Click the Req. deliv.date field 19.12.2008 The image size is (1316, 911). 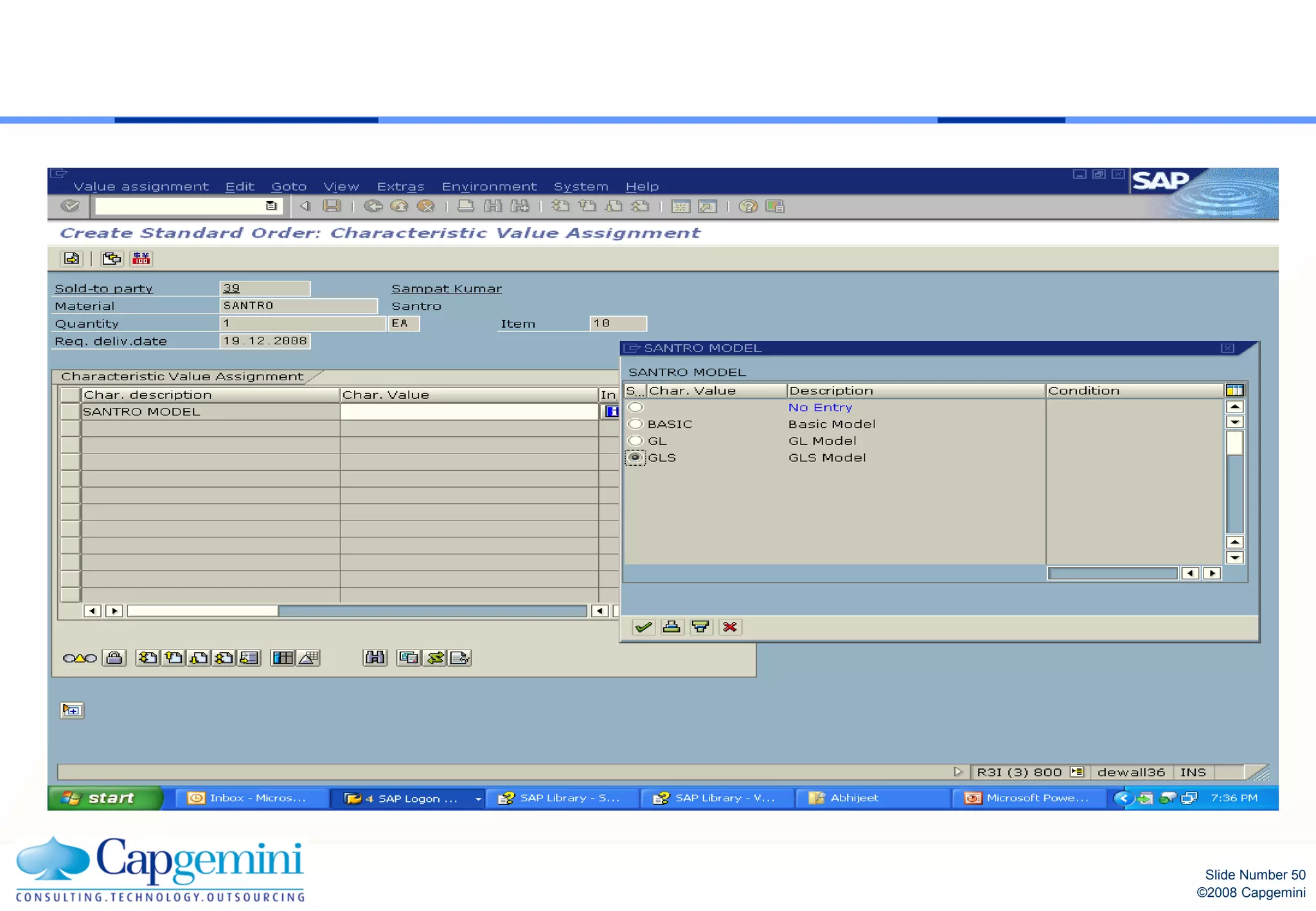[x=265, y=341]
